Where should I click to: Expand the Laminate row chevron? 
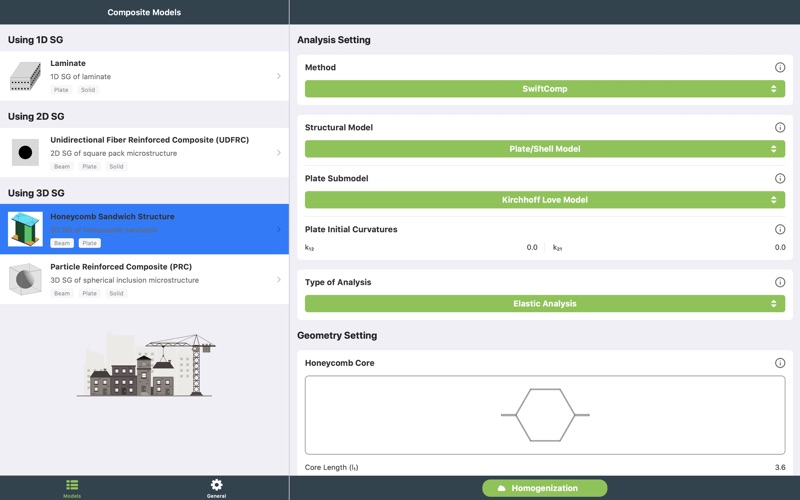click(x=279, y=76)
